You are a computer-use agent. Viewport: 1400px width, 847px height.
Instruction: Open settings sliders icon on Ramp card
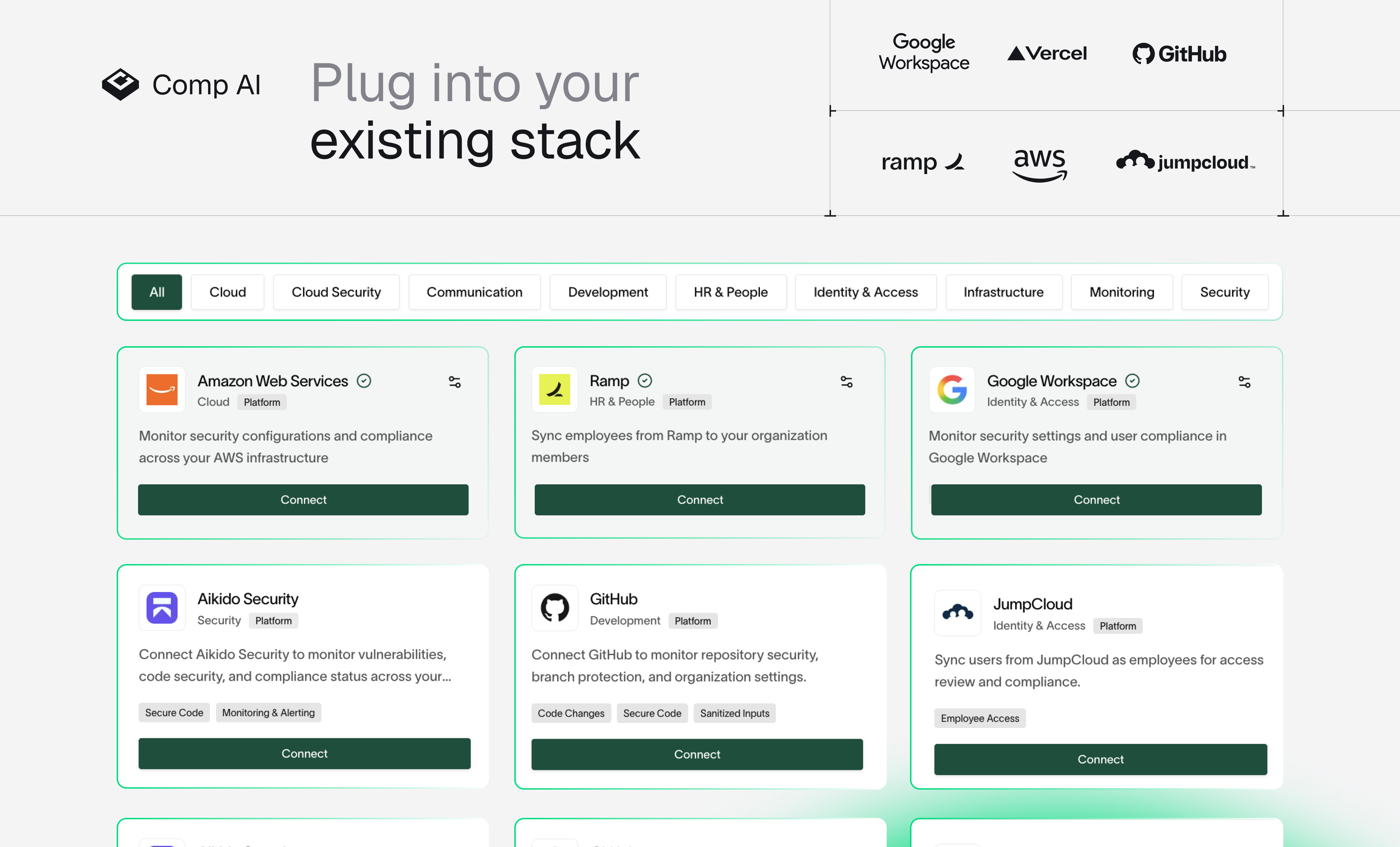pos(846,382)
